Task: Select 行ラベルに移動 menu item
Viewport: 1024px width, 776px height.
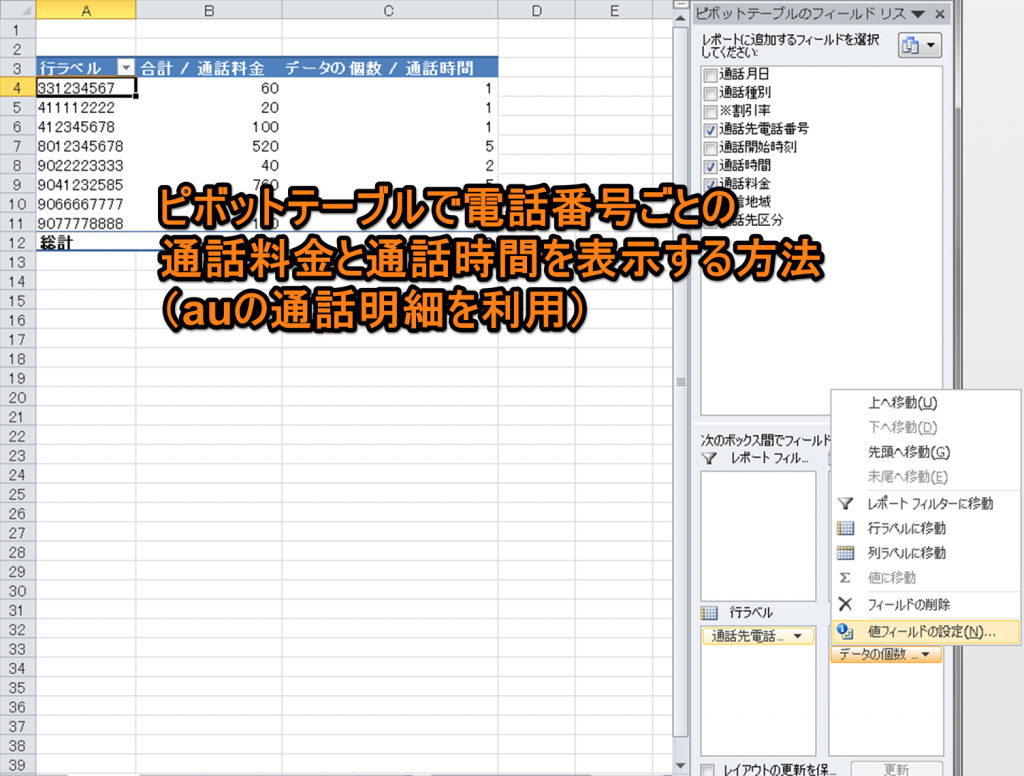Action: [x=926, y=528]
